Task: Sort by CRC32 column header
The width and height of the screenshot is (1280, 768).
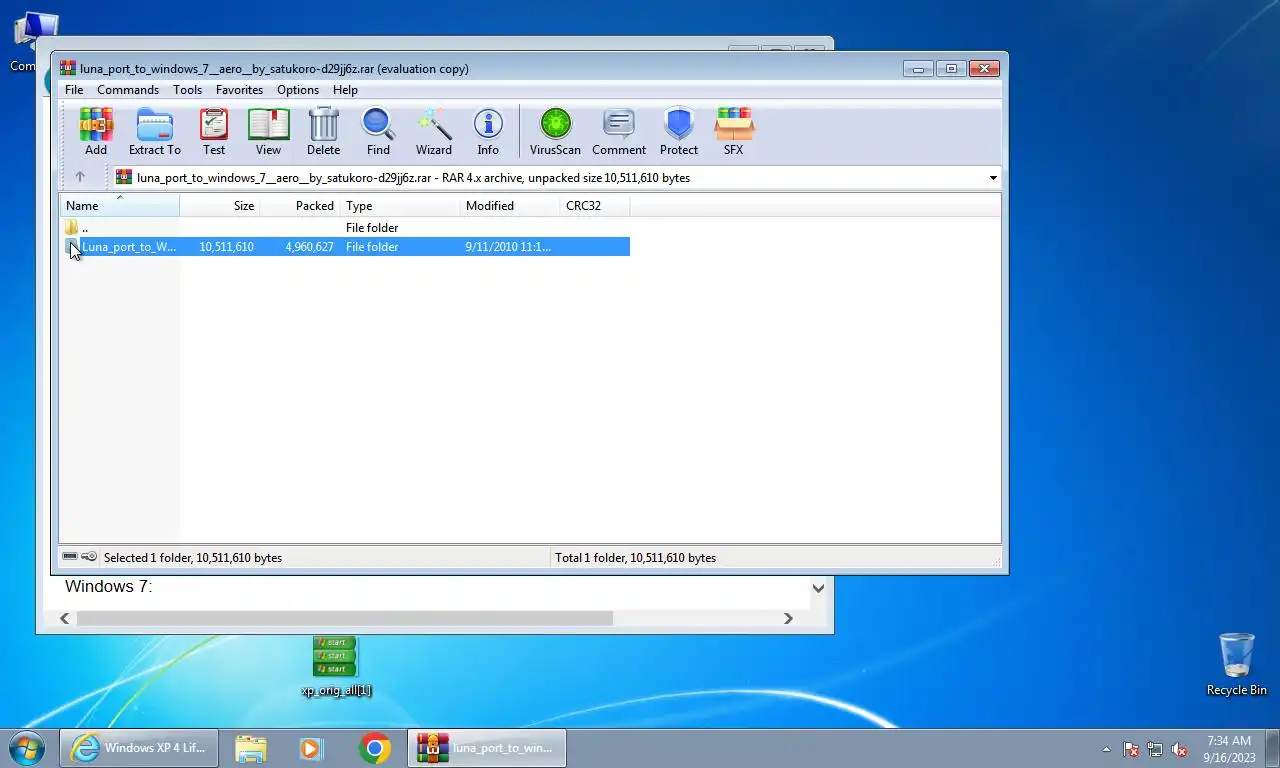Action: [595, 206]
